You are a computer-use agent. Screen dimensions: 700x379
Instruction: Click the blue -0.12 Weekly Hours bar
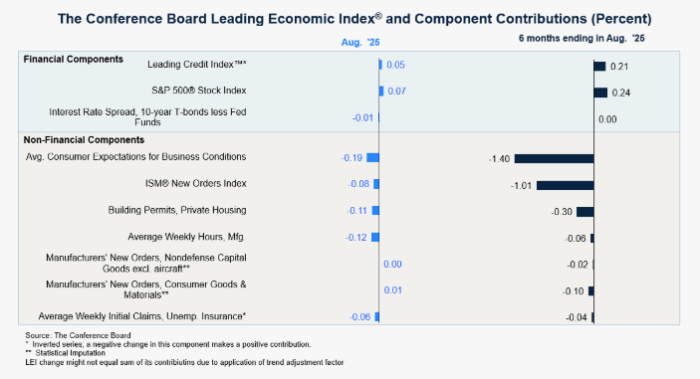pyautogui.click(x=375, y=237)
